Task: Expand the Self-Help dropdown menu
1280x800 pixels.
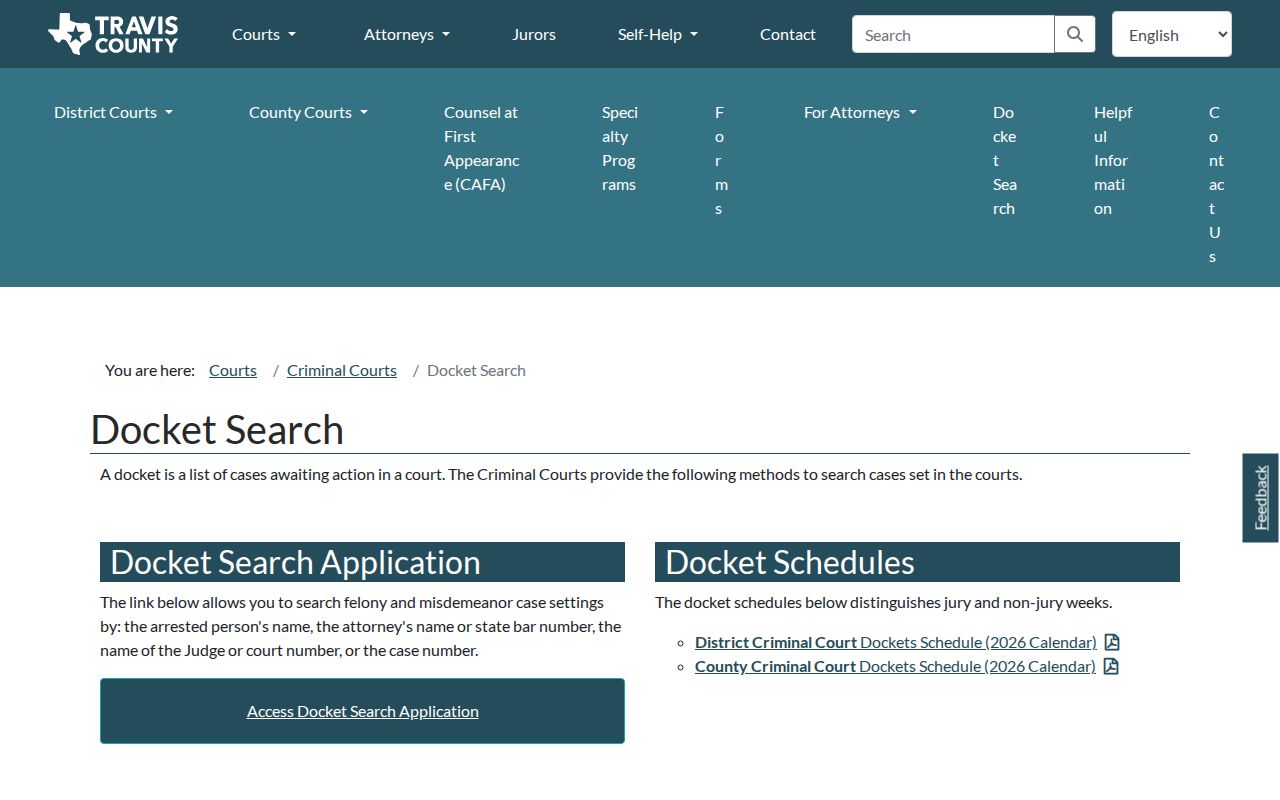Action: pos(658,34)
